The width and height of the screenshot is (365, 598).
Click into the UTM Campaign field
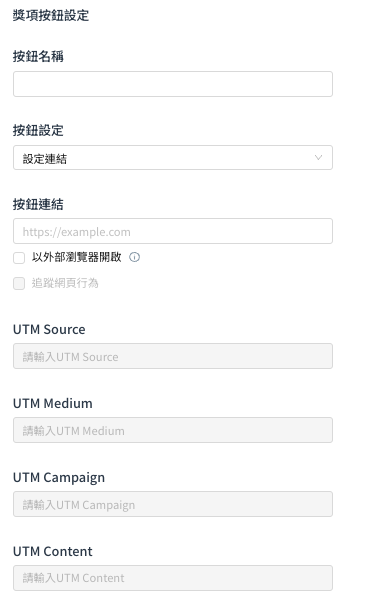173,504
